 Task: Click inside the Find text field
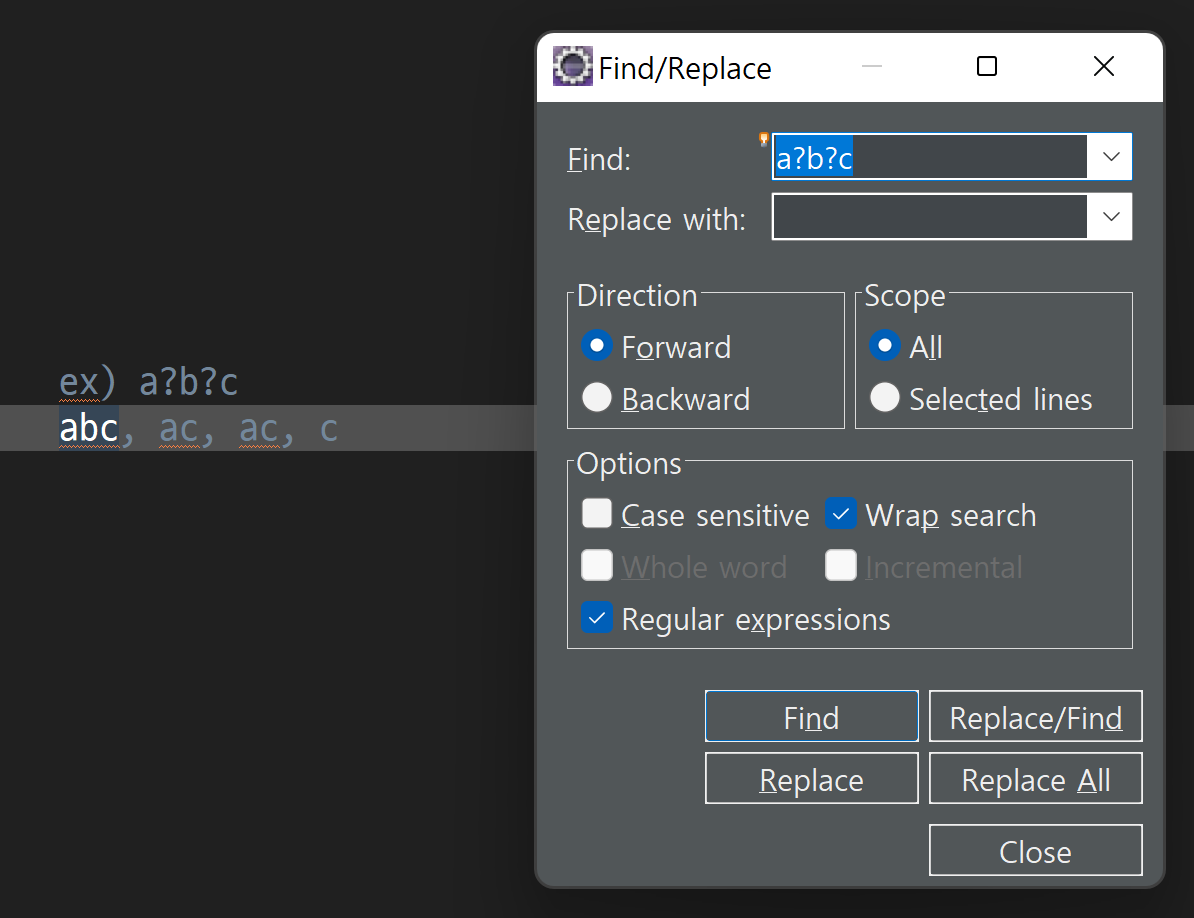(930, 157)
